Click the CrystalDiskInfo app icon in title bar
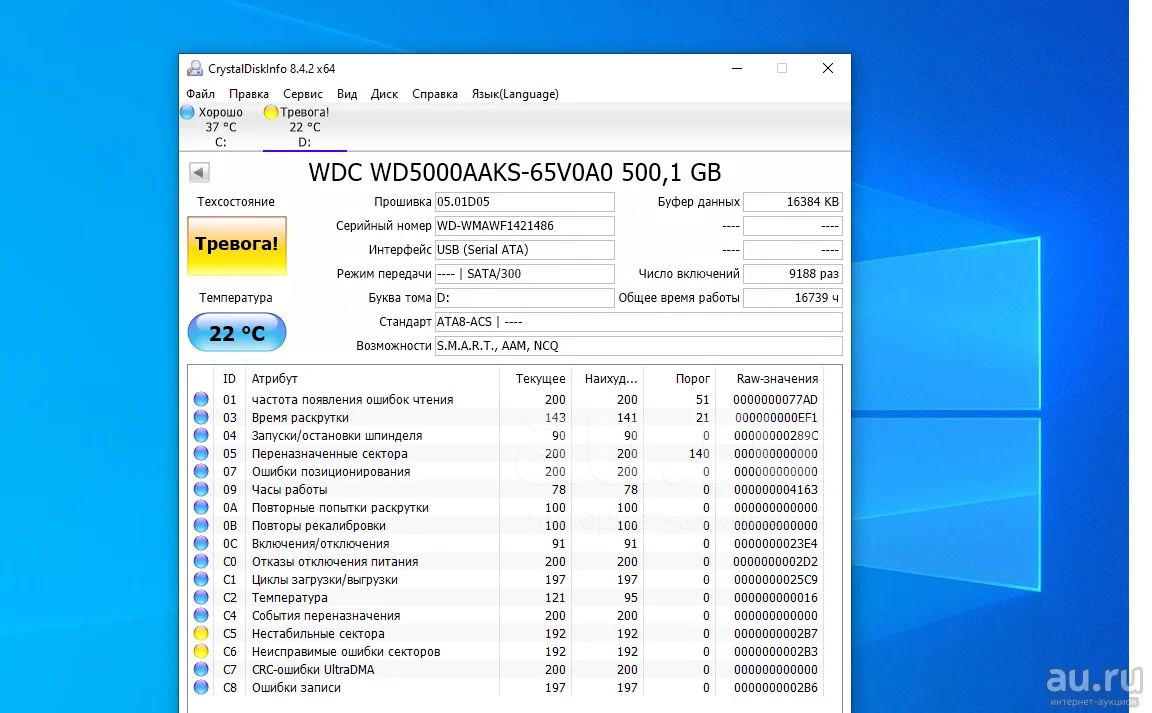1152x713 pixels. click(195, 68)
